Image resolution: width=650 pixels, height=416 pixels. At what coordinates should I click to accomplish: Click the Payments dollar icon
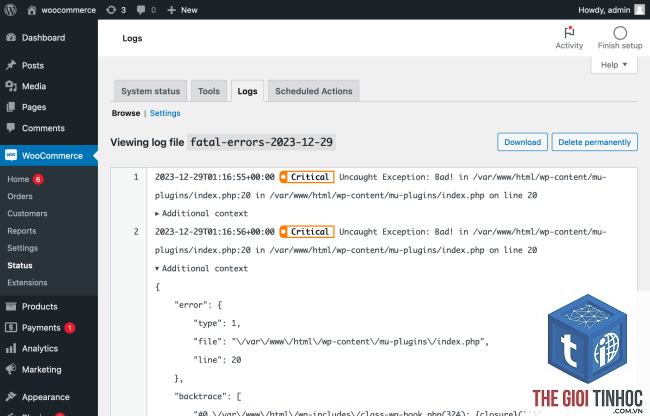[11, 327]
